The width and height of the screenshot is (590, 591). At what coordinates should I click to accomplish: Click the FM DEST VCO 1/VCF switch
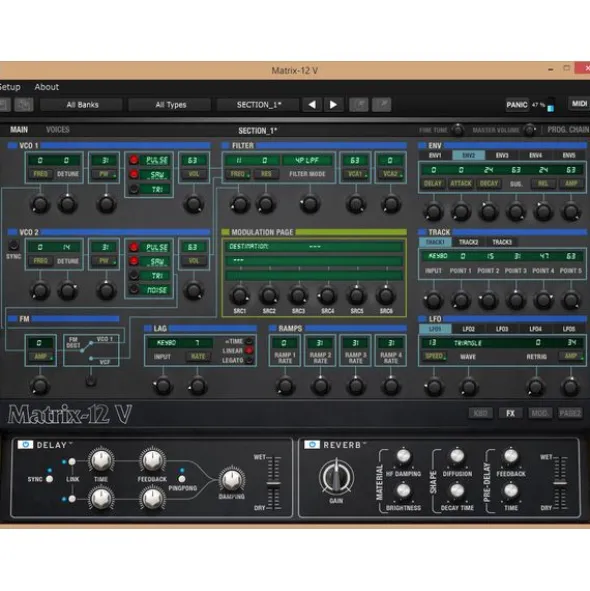pyautogui.click(x=90, y=381)
